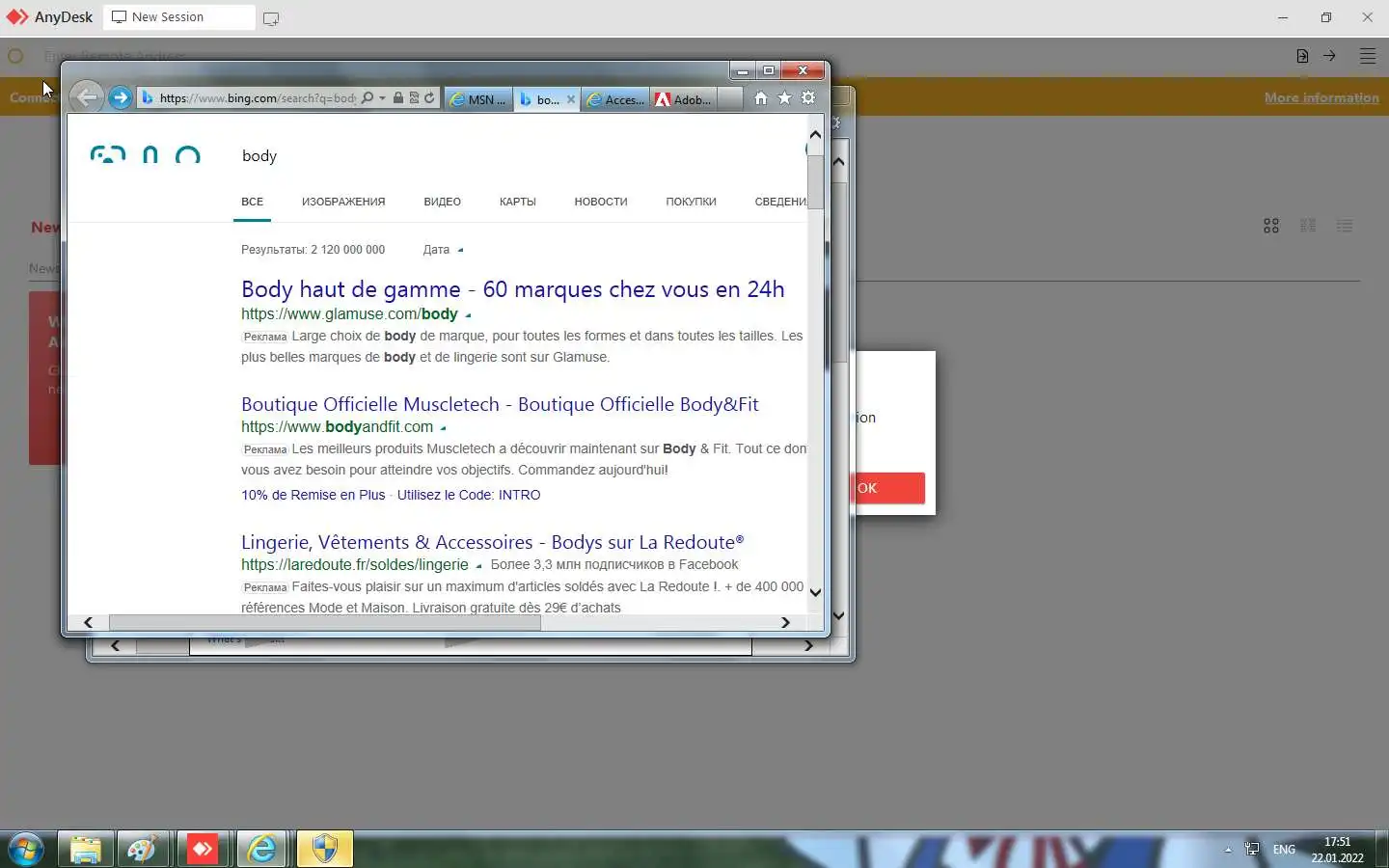Screen dimensions: 1389x868
Task: Click the ENG language indicator
Action: [x=1284, y=850]
